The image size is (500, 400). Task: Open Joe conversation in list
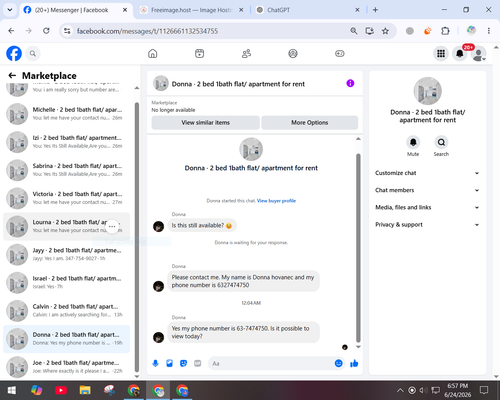tap(67, 367)
